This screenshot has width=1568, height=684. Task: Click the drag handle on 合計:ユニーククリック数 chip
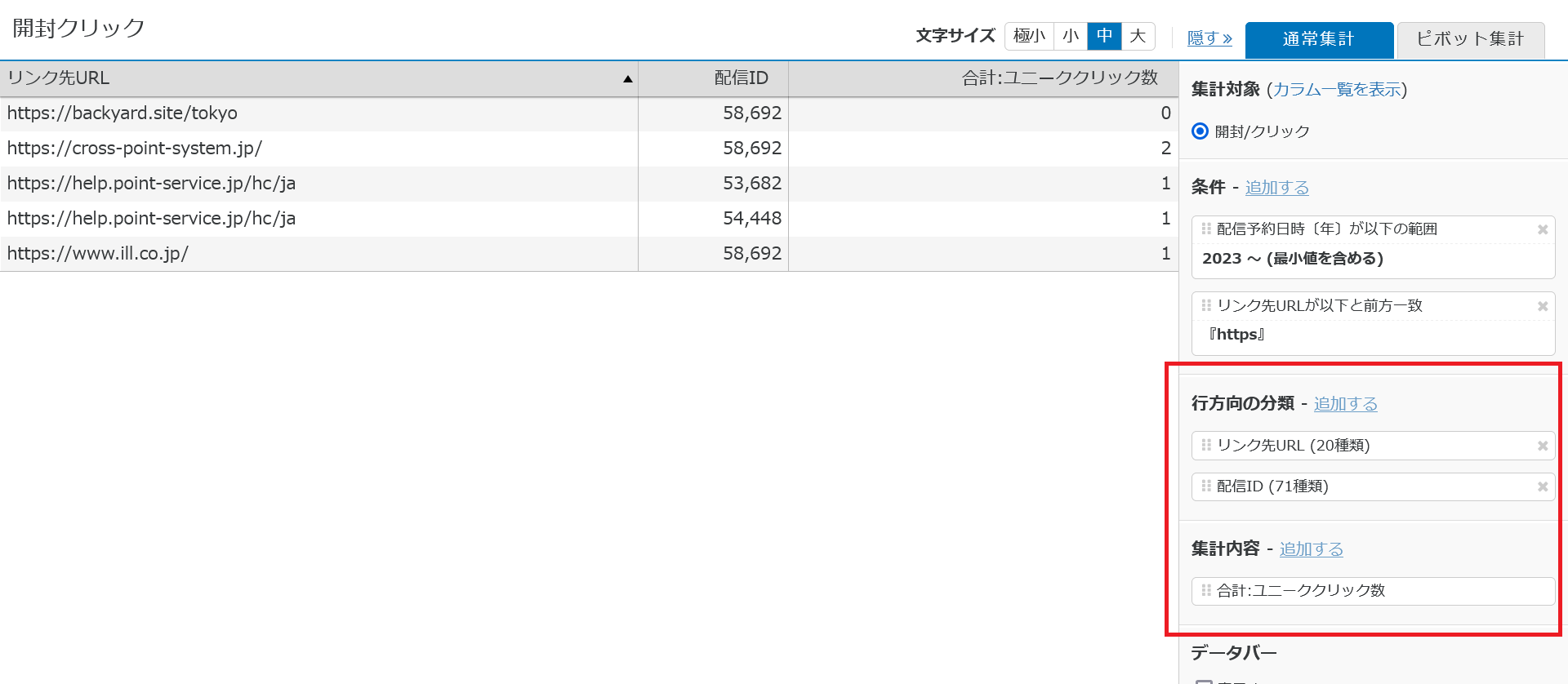point(1206,590)
